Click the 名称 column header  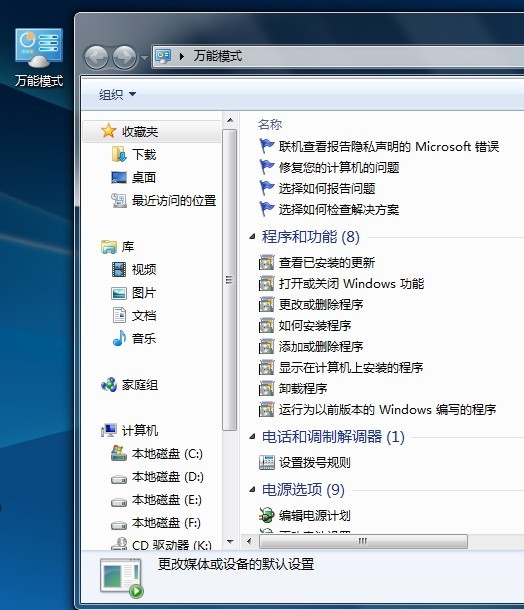(270, 124)
